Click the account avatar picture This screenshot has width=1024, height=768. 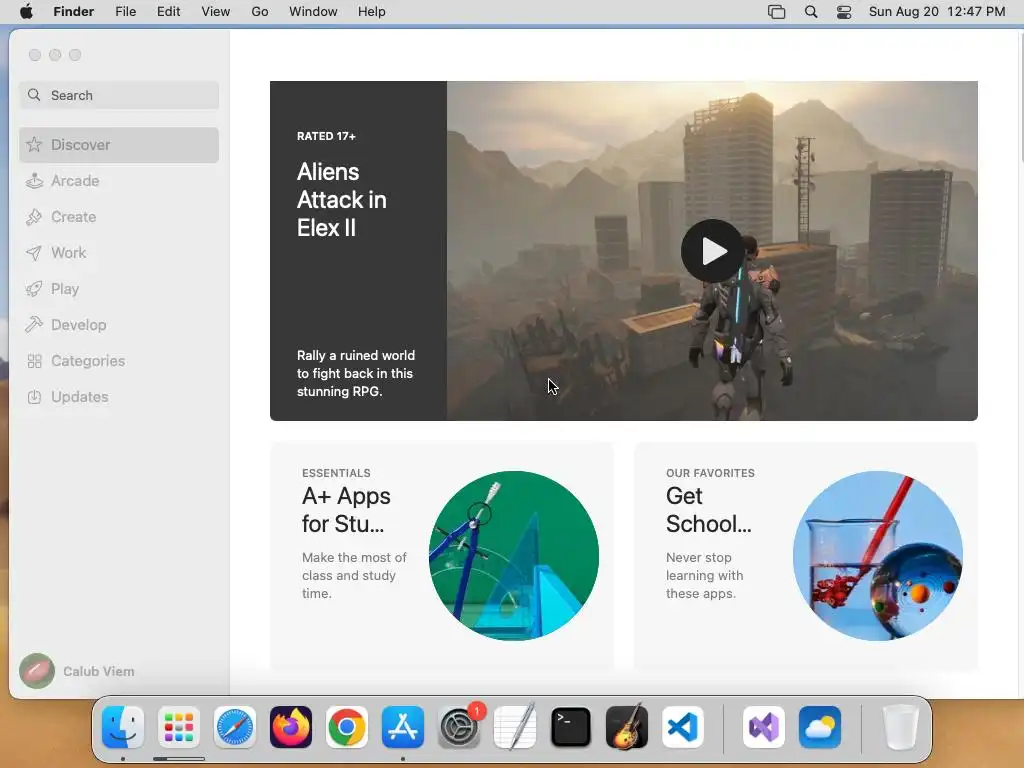coord(37,671)
